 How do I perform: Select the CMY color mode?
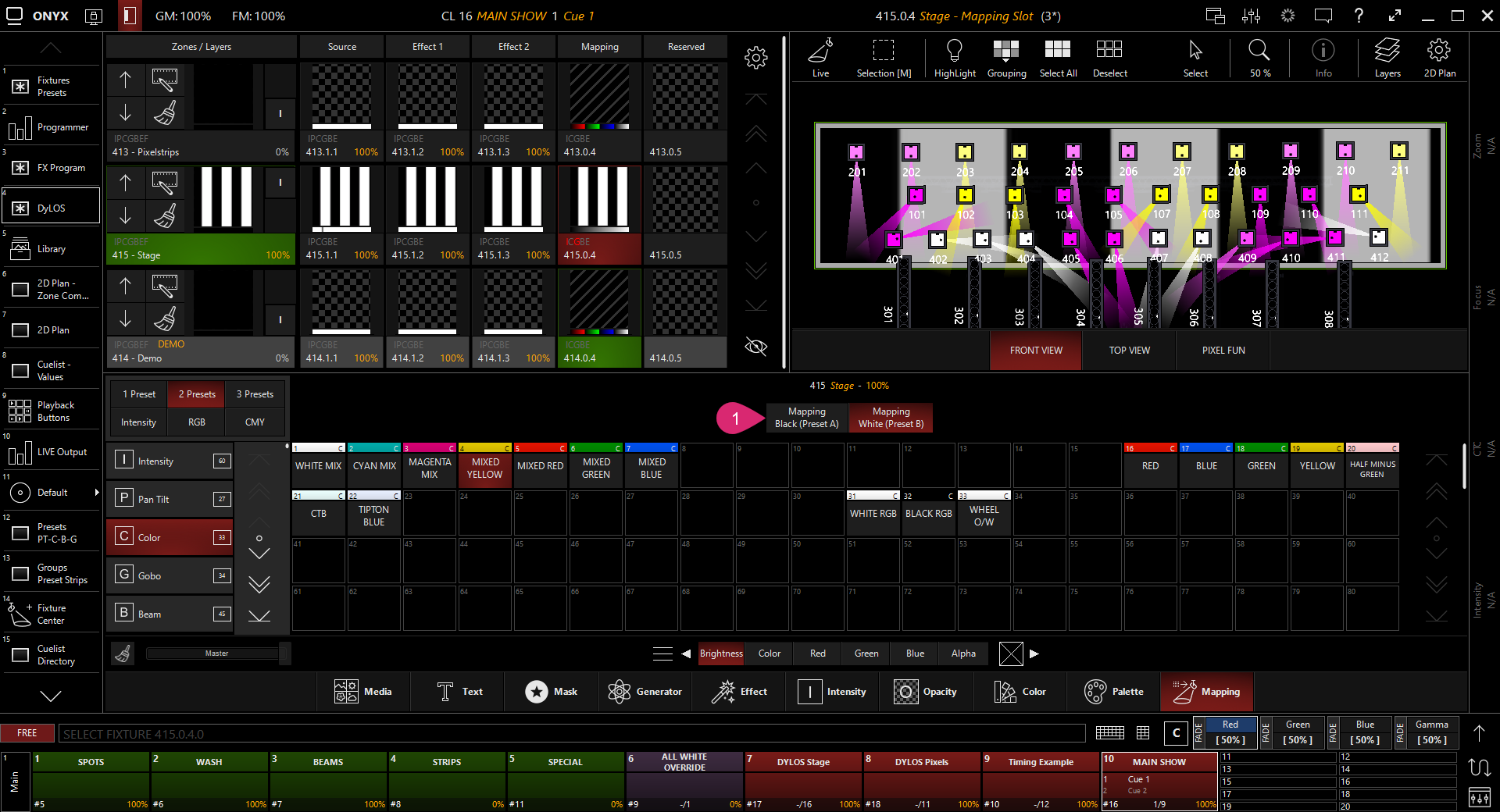click(255, 422)
